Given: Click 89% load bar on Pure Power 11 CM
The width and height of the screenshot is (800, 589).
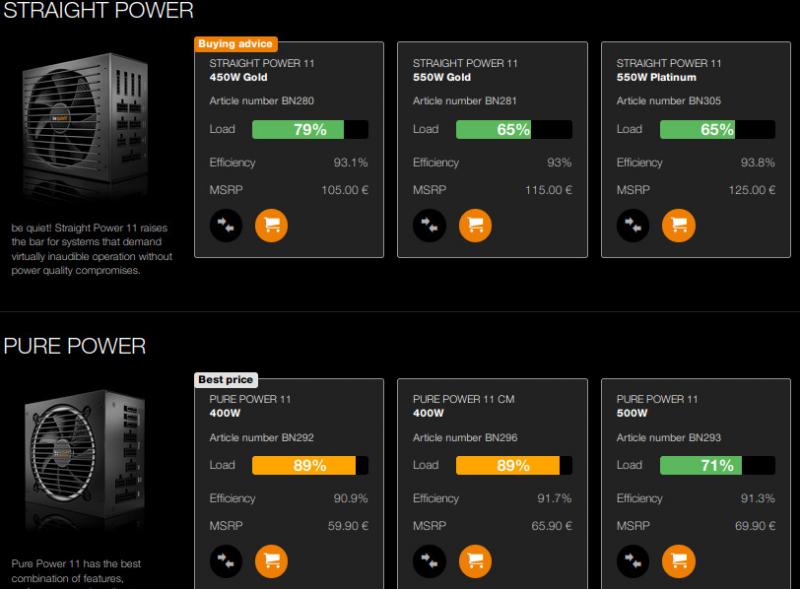Looking at the screenshot, I should [x=514, y=465].
